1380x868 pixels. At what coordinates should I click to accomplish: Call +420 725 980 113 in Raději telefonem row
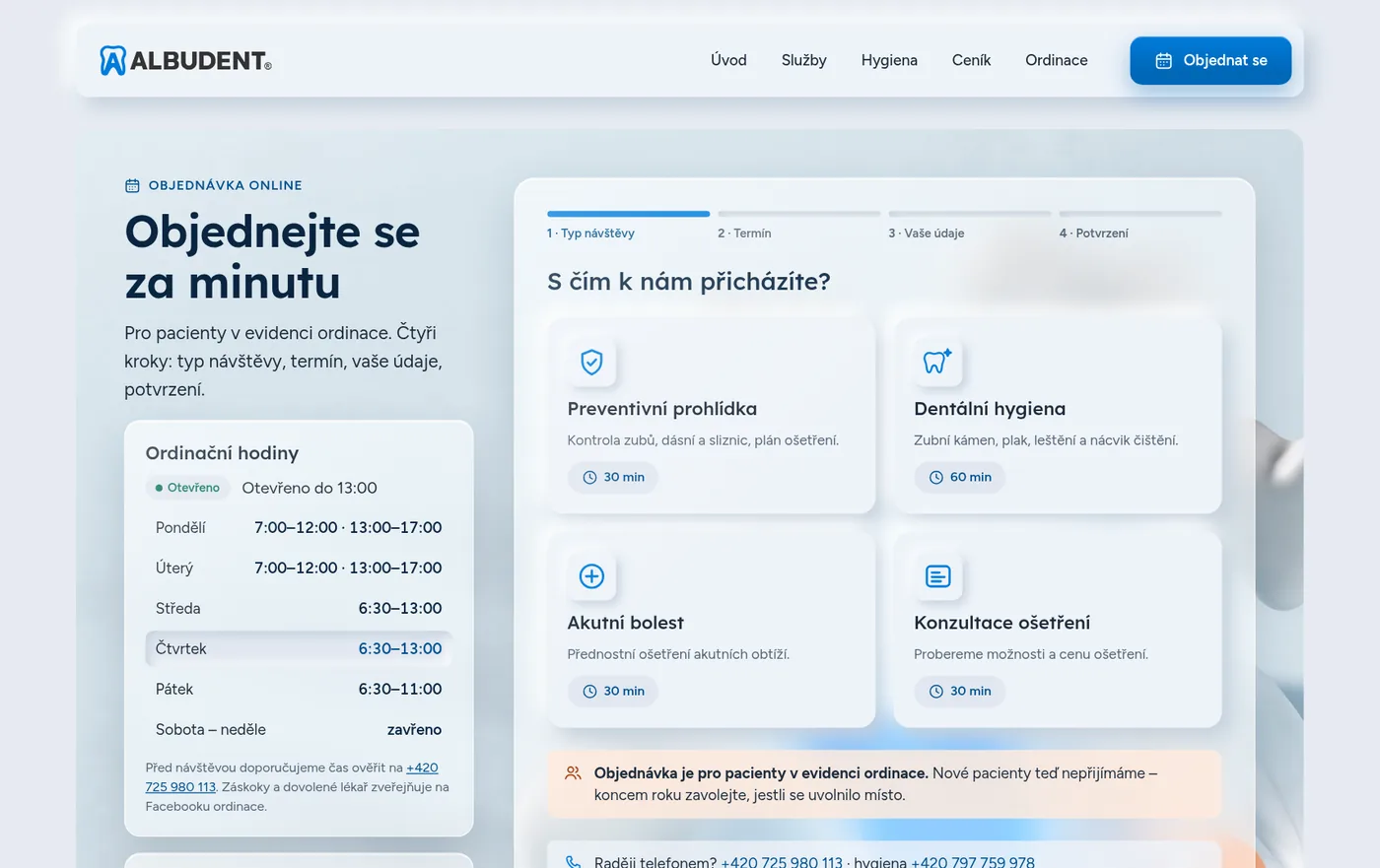(x=782, y=862)
